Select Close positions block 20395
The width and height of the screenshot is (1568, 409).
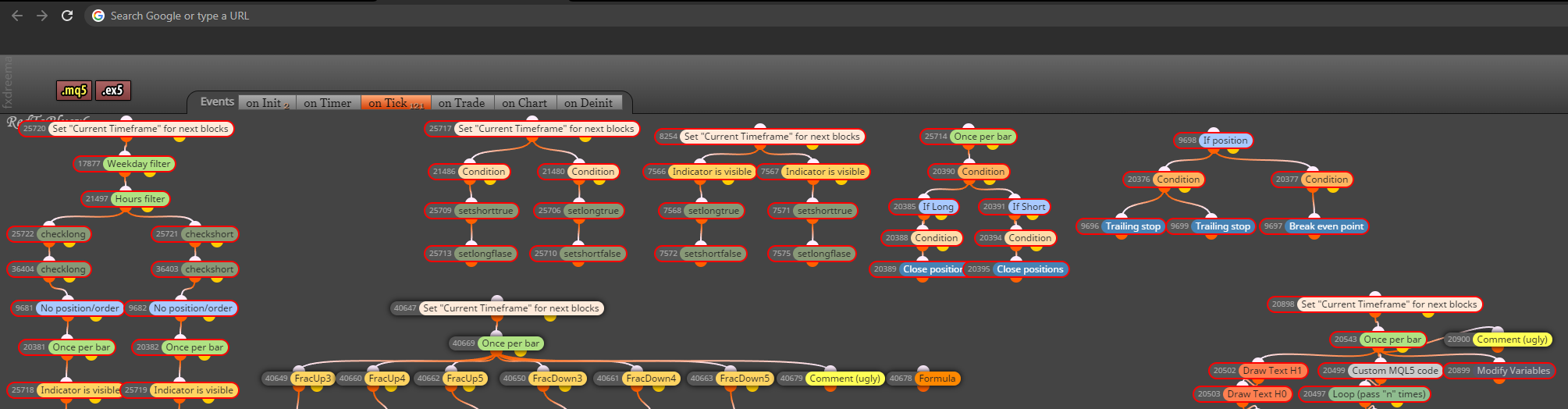pos(1016,269)
